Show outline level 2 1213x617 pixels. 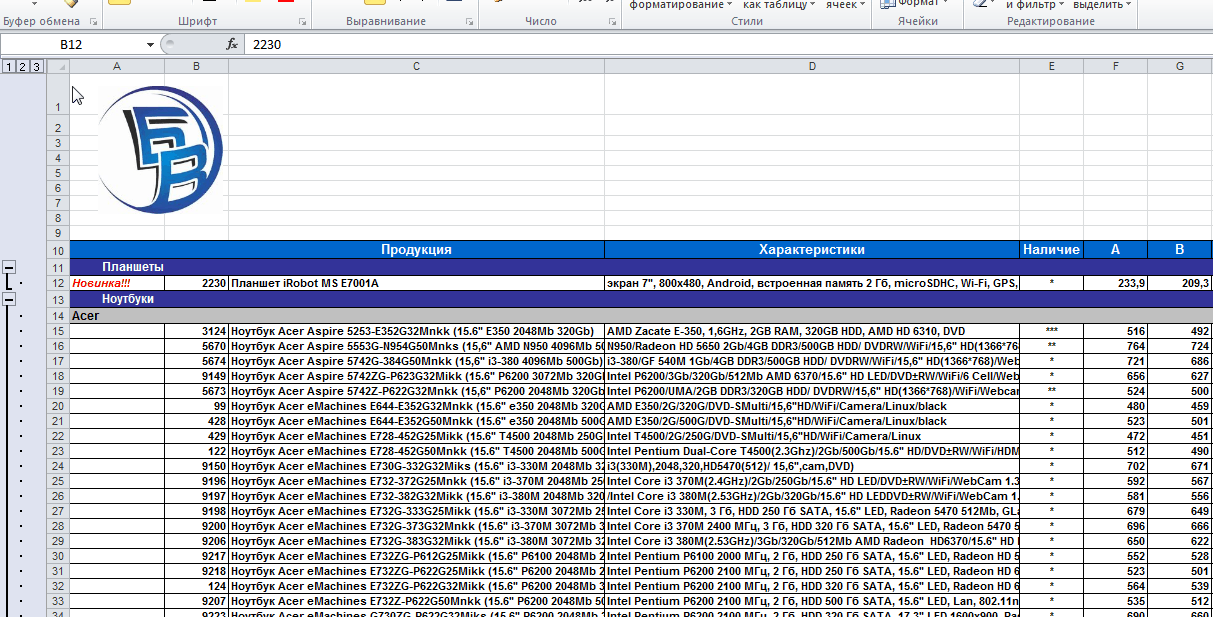23,67
